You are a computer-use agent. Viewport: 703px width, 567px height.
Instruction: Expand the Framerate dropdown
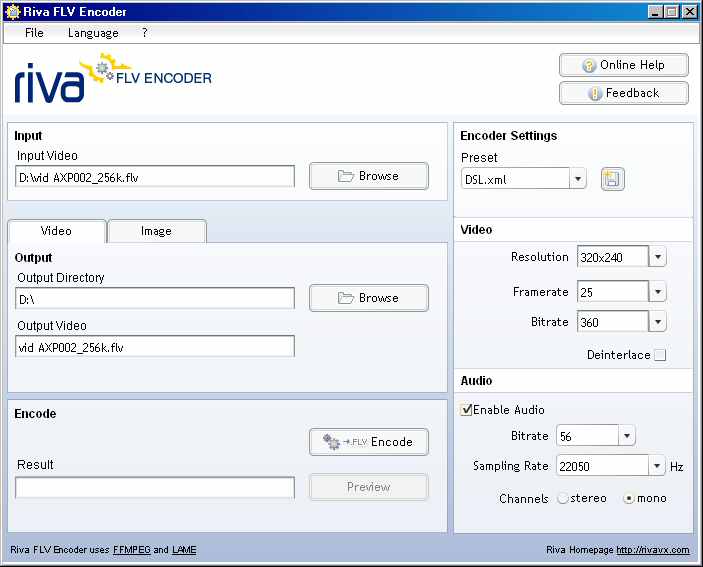coord(657,292)
